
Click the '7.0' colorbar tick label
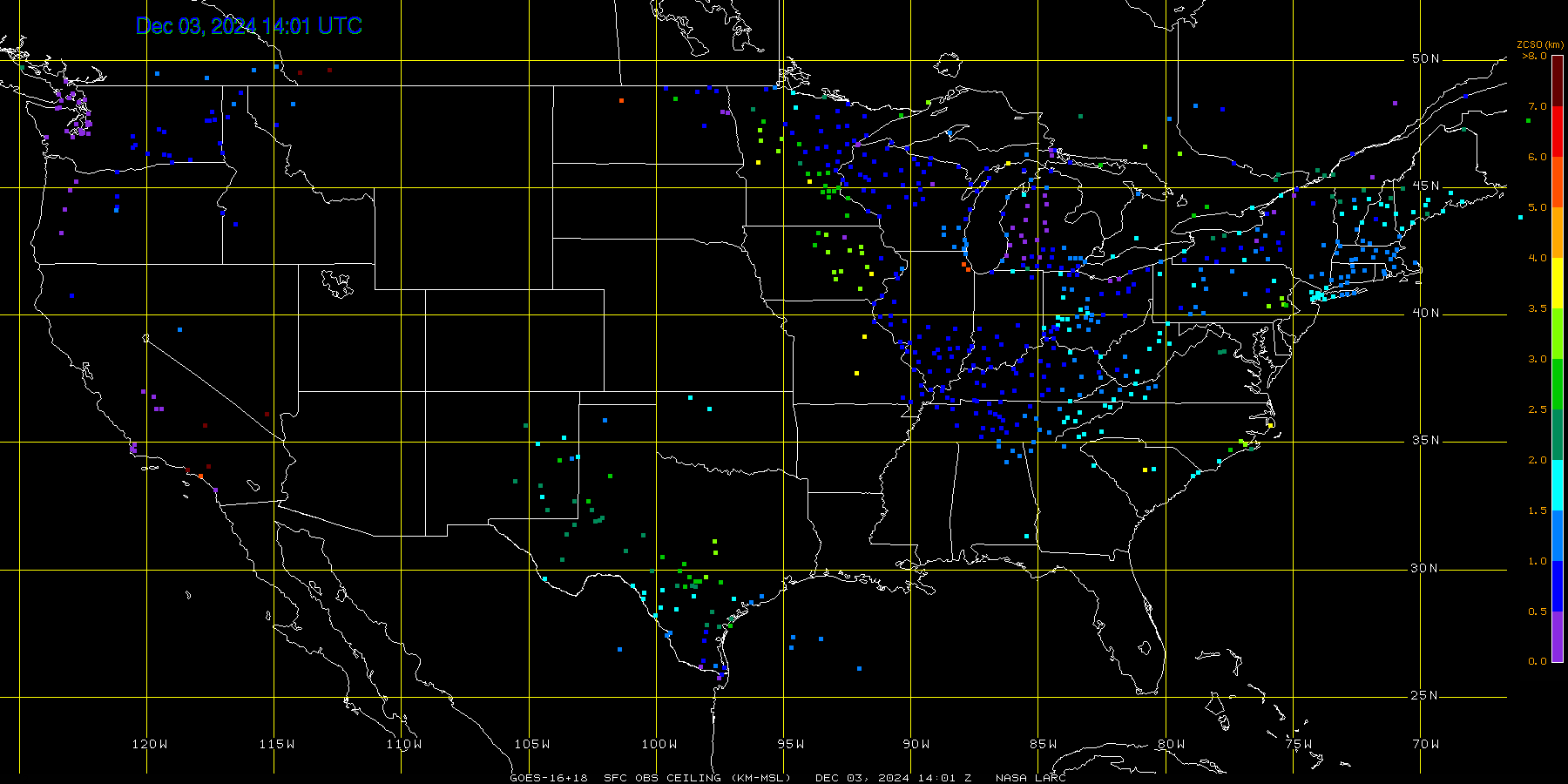click(1538, 106)
